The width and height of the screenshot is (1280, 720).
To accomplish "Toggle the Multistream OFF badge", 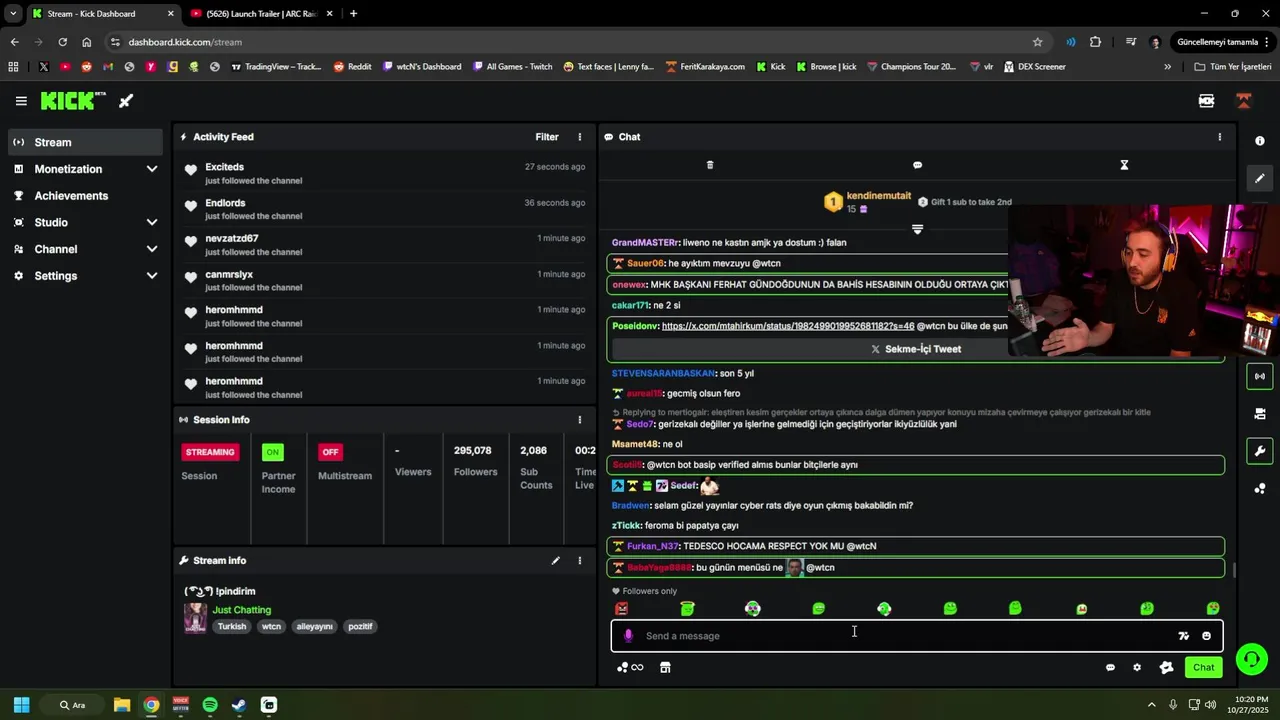I will click(330, 452).
